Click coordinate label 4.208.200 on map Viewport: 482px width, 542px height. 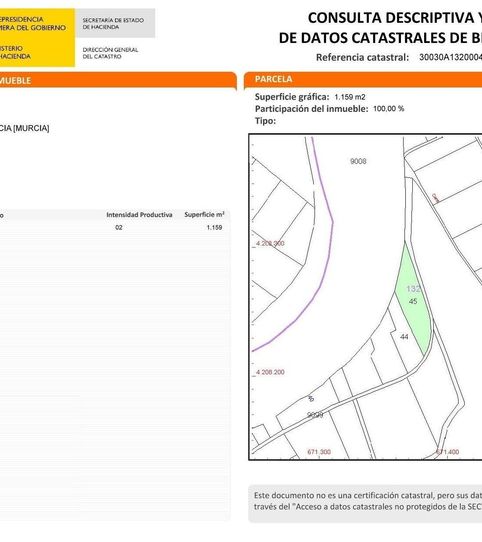(270, 372)
